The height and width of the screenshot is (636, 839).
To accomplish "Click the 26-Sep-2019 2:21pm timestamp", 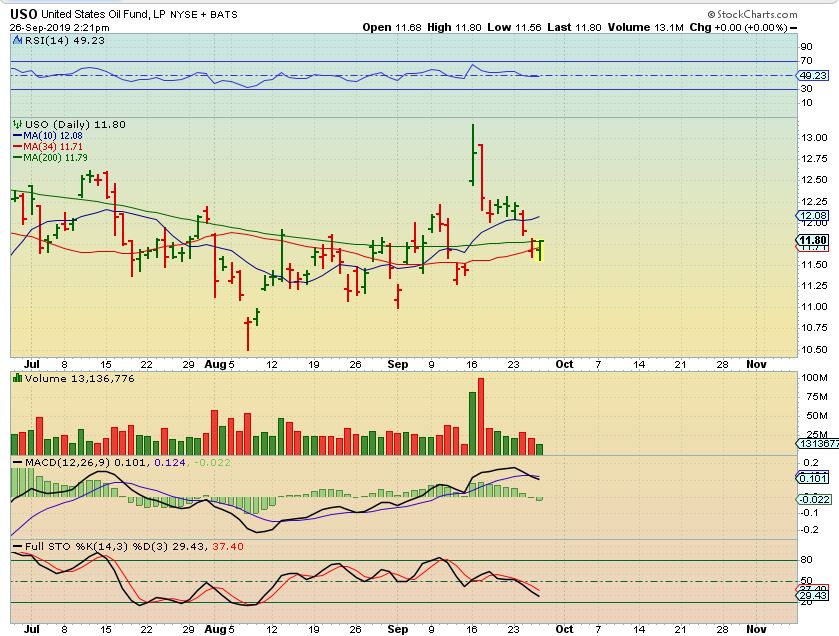I will 59,28.
